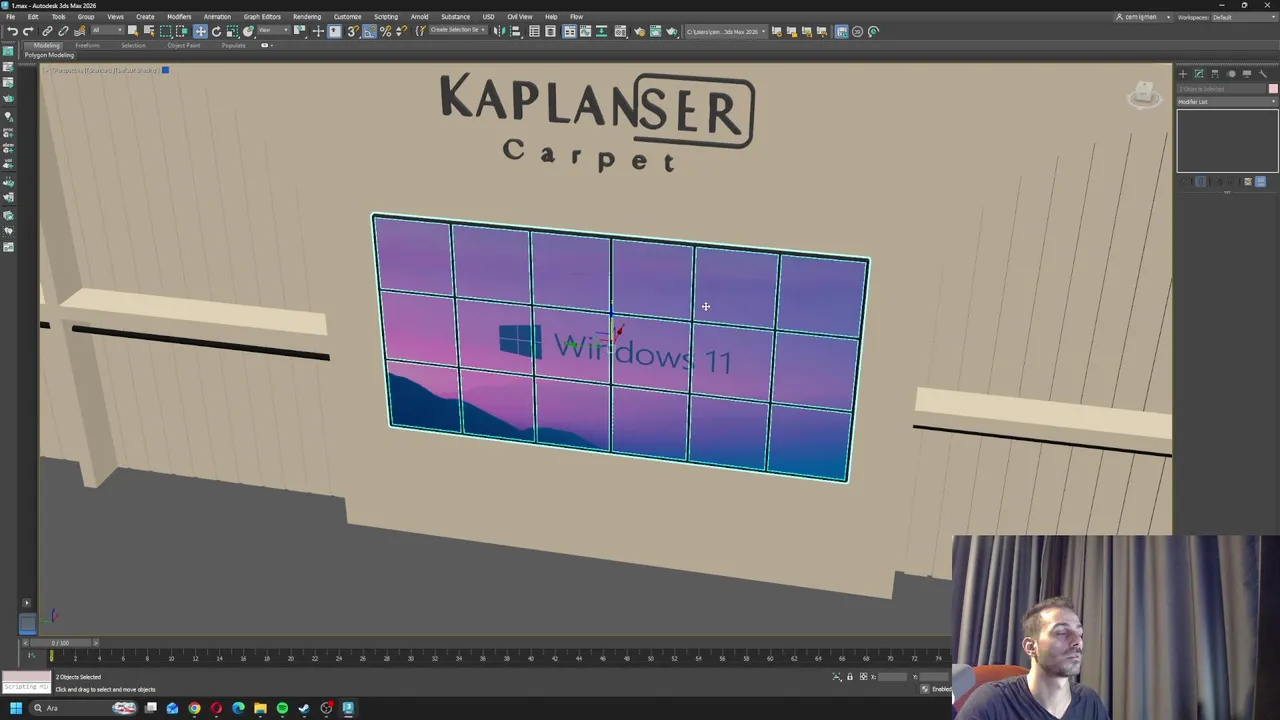The height and width of the screenshot is (720, 1280).
Task: Open the selection filter All dropdown
Action: (107, 31)
